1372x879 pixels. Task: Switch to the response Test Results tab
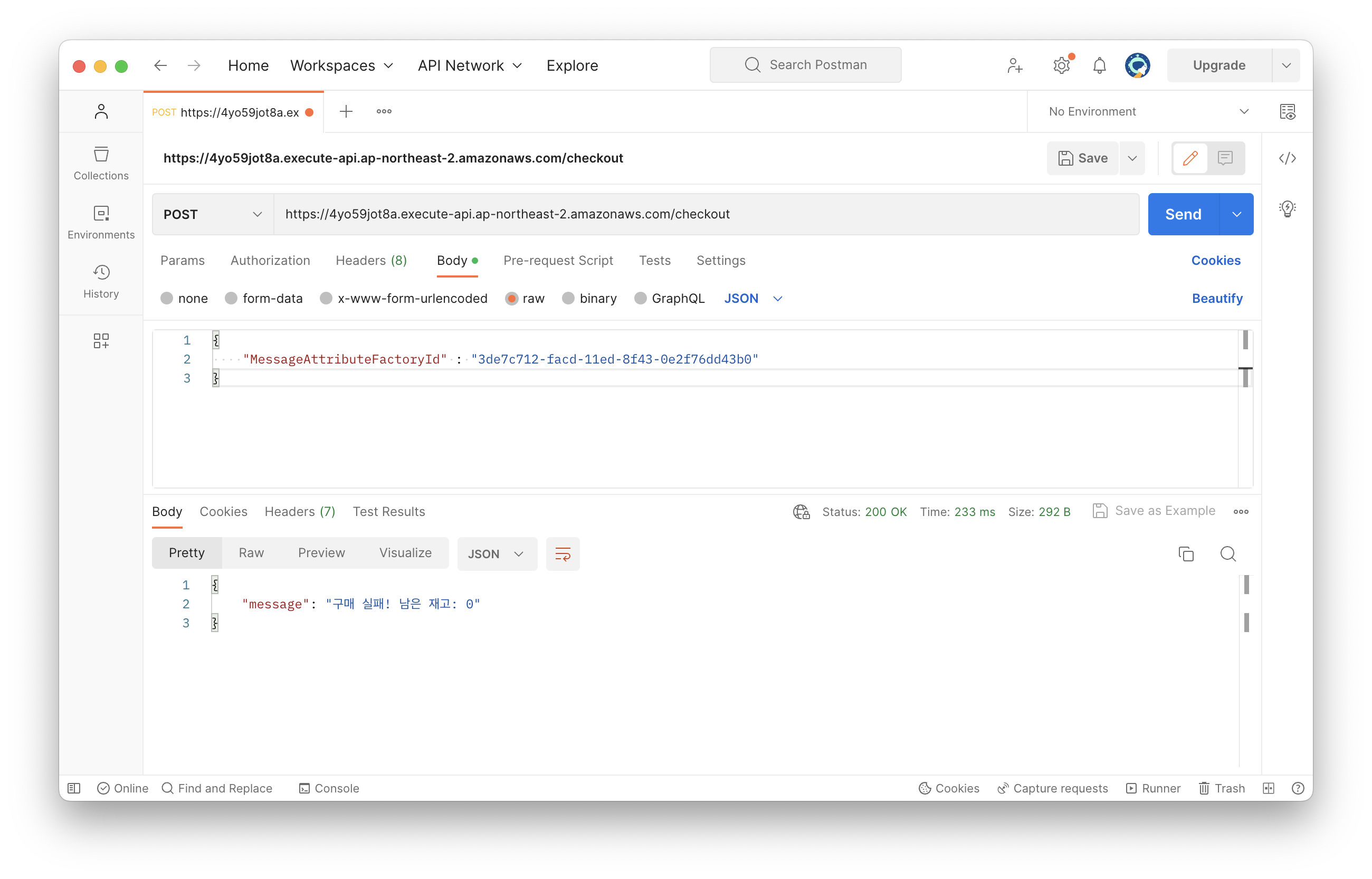389,511
